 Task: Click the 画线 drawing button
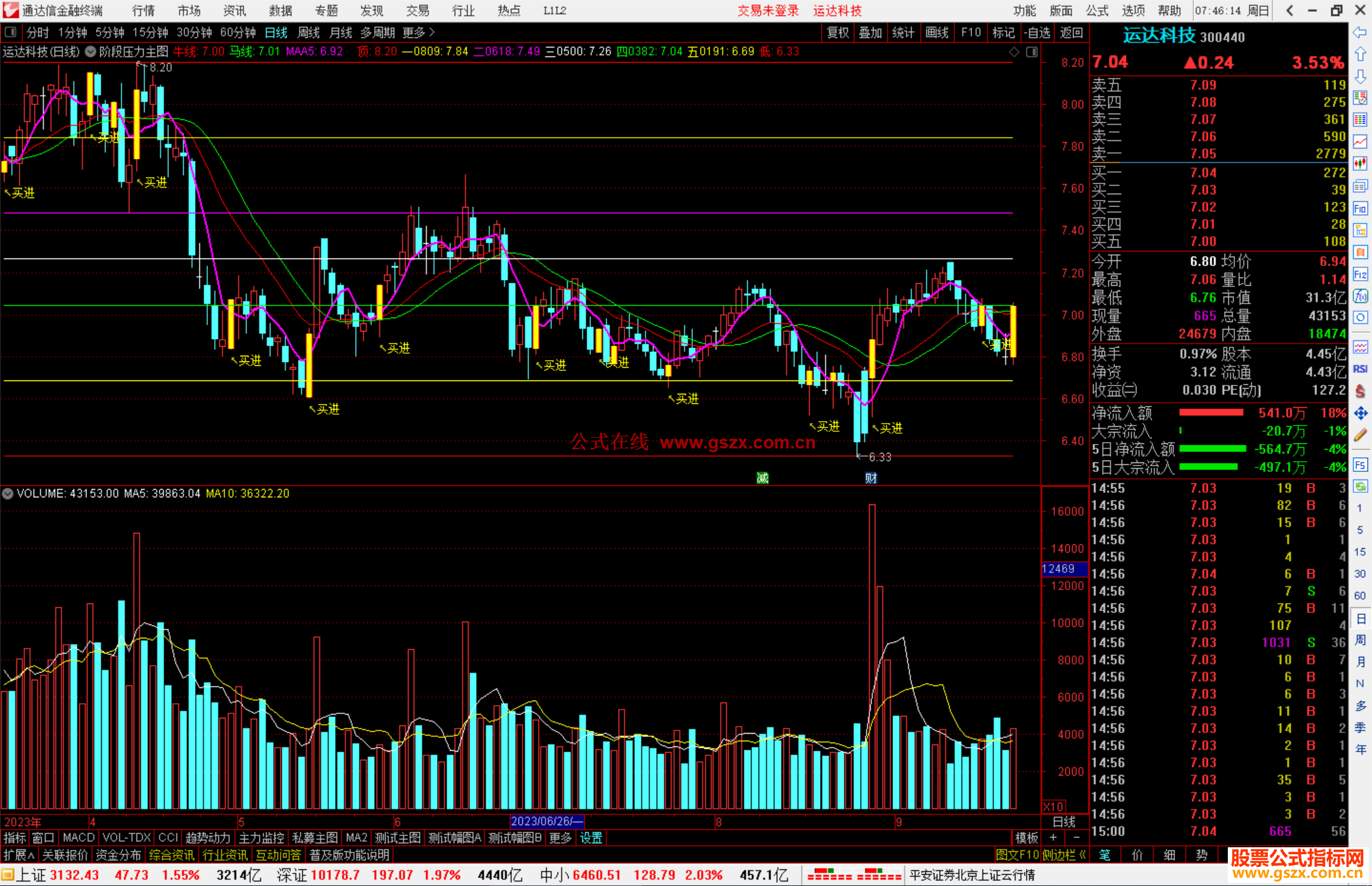point(937,32)
